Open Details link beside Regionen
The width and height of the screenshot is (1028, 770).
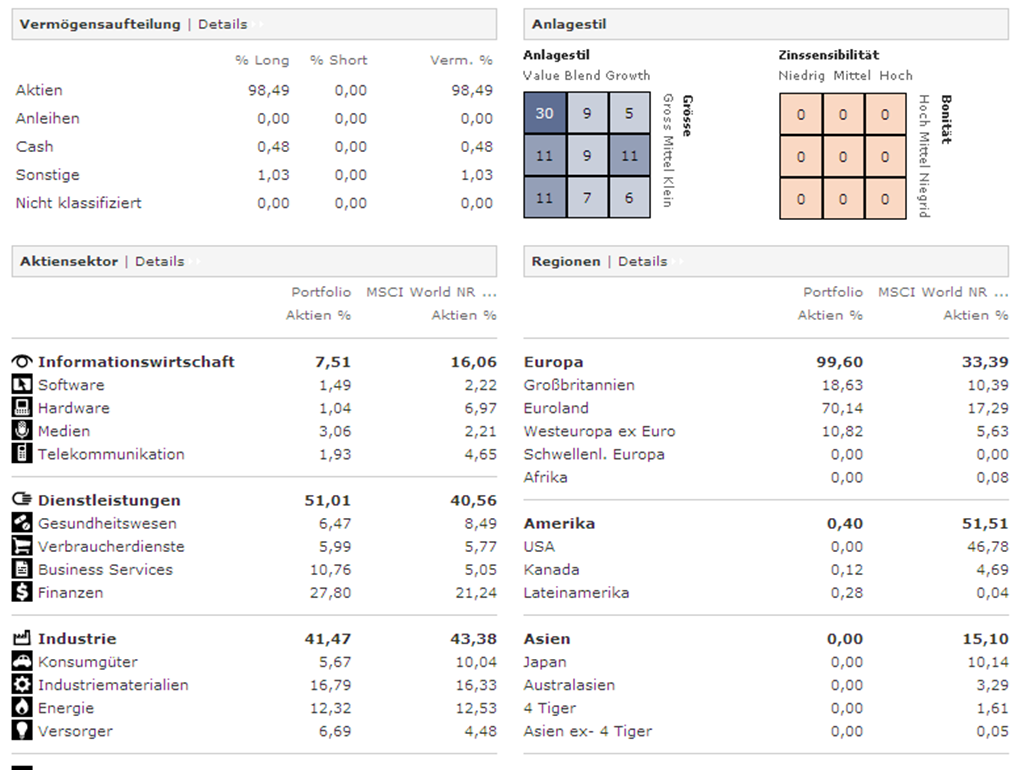click(642, 261)
